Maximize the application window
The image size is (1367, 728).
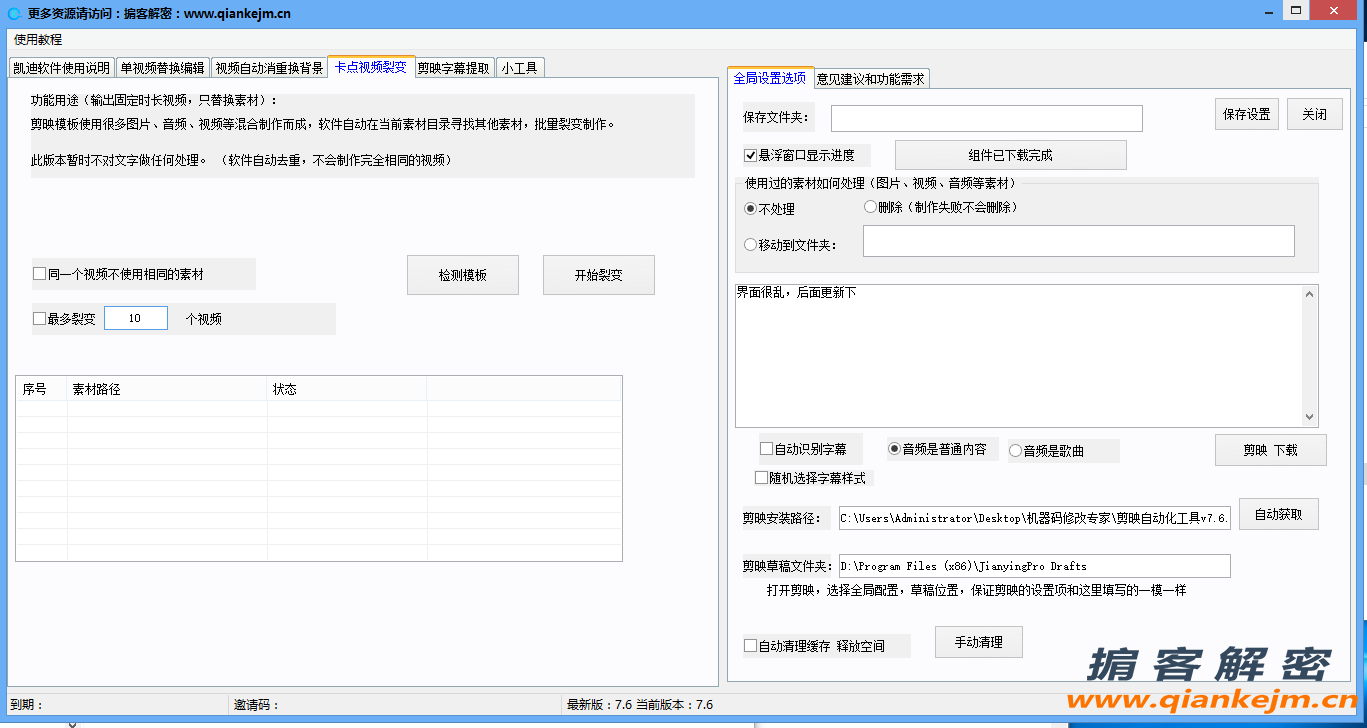pos(1296,9)
